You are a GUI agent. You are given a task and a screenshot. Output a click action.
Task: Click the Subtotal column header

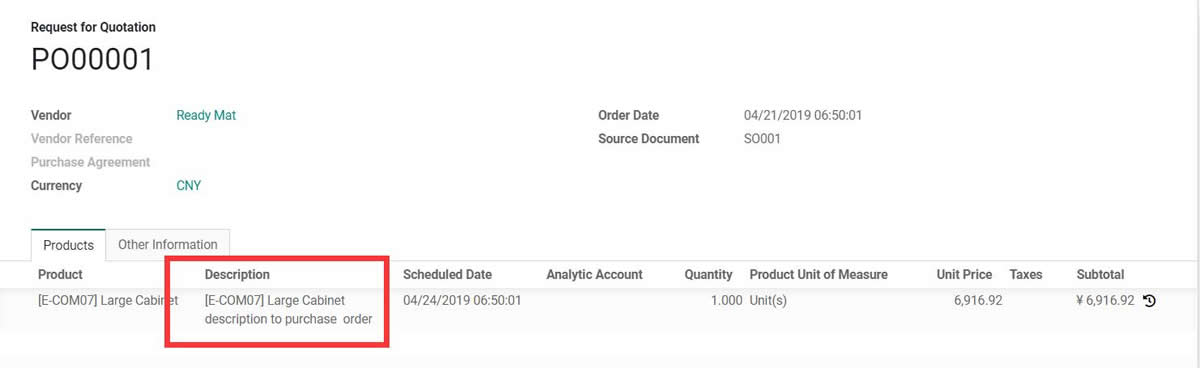(x=1100, y=274)
